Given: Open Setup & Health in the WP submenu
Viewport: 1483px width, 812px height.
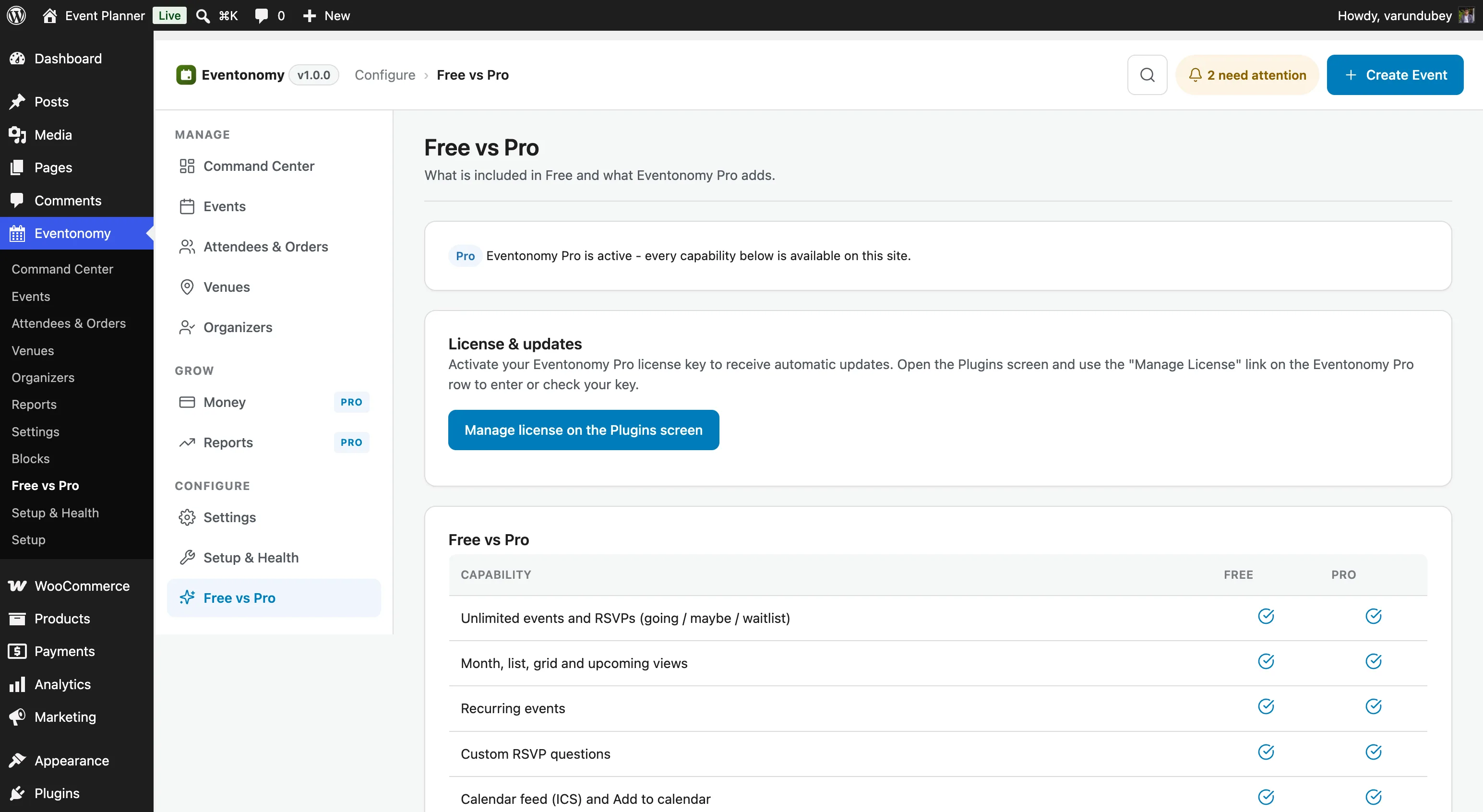Looking at the screenshot, I should pos(55,513).
